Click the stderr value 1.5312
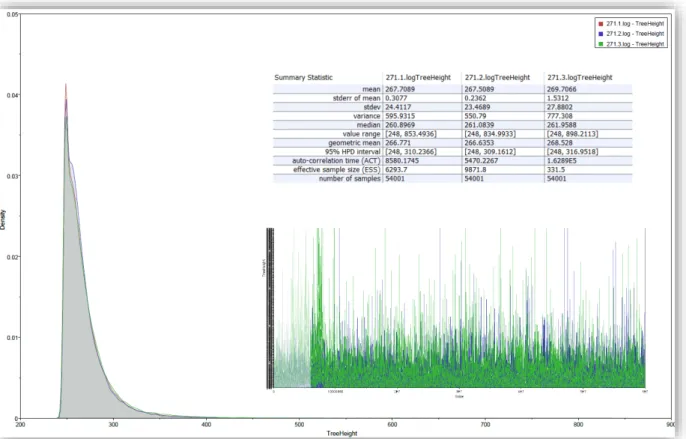This screenshot has height=439, width=686. 558,98
